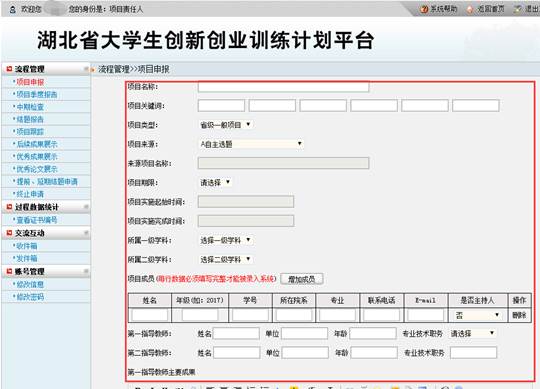Click the 系统帮助 help icon

point(424,9)
